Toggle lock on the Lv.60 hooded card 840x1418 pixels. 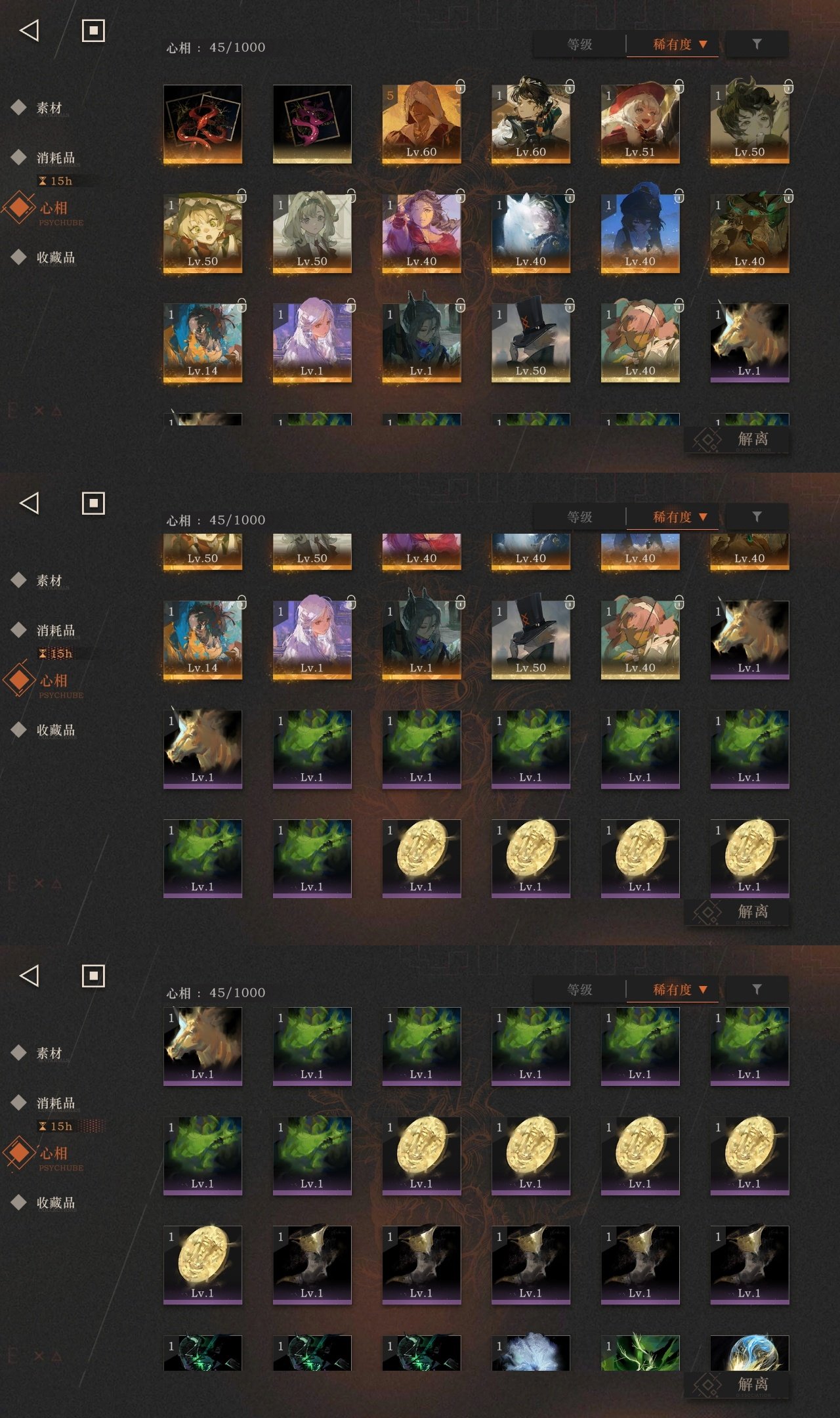(x=461, y=86)
